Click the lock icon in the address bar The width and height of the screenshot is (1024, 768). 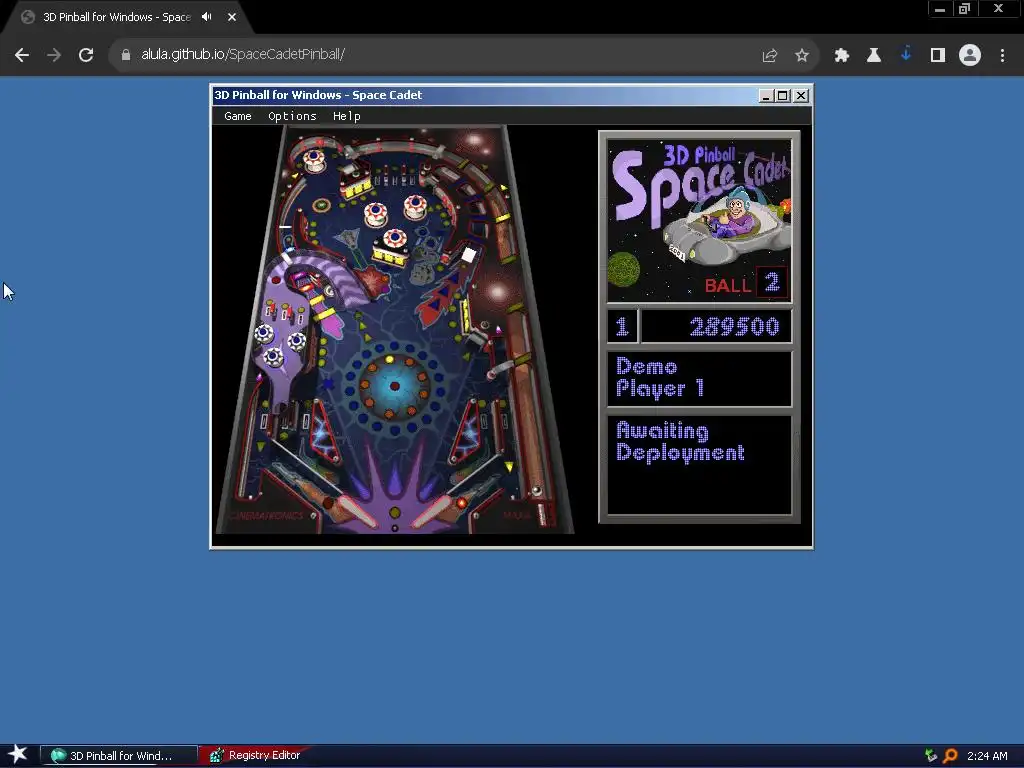[x=125, y=55]
